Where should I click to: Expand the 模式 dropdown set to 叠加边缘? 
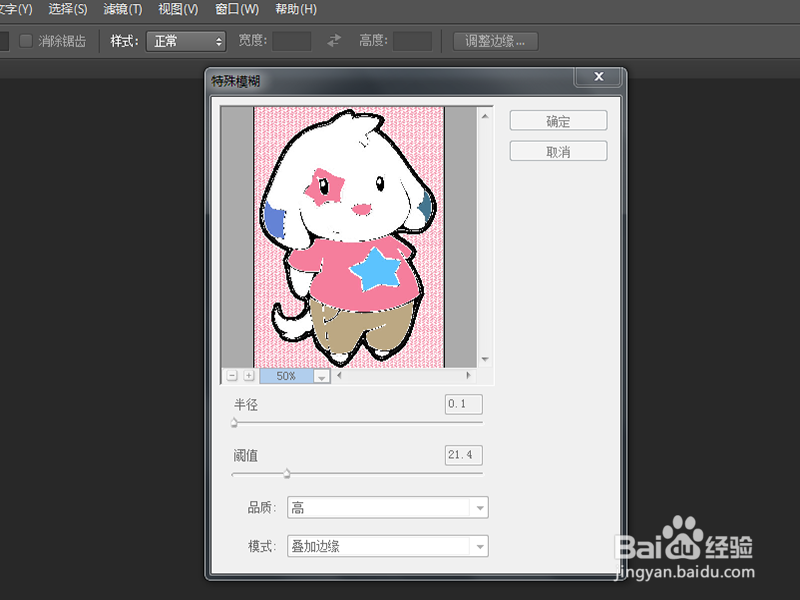coord(388,546)
